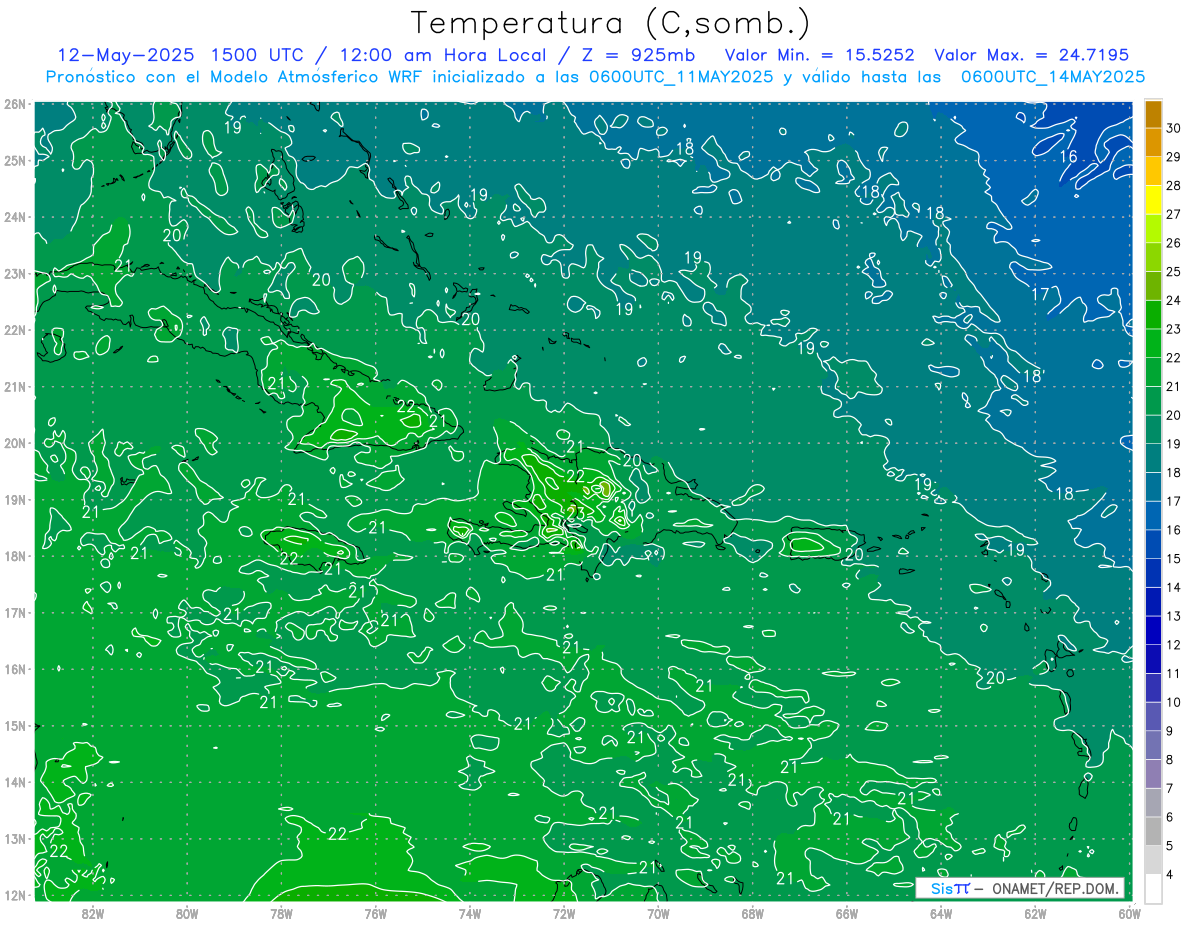
Task: Click the 'Z = 925mb' pressure level text
Action: 637,55
